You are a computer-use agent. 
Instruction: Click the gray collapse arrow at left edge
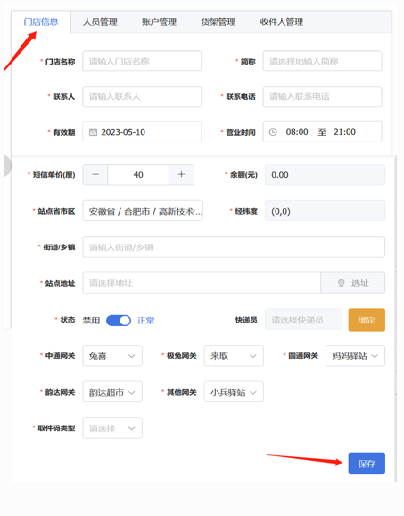8,165
